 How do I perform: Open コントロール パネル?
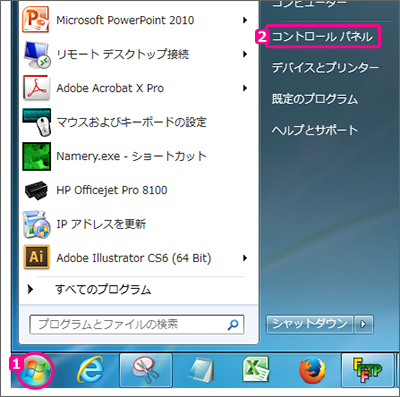(x=322, y=36)
